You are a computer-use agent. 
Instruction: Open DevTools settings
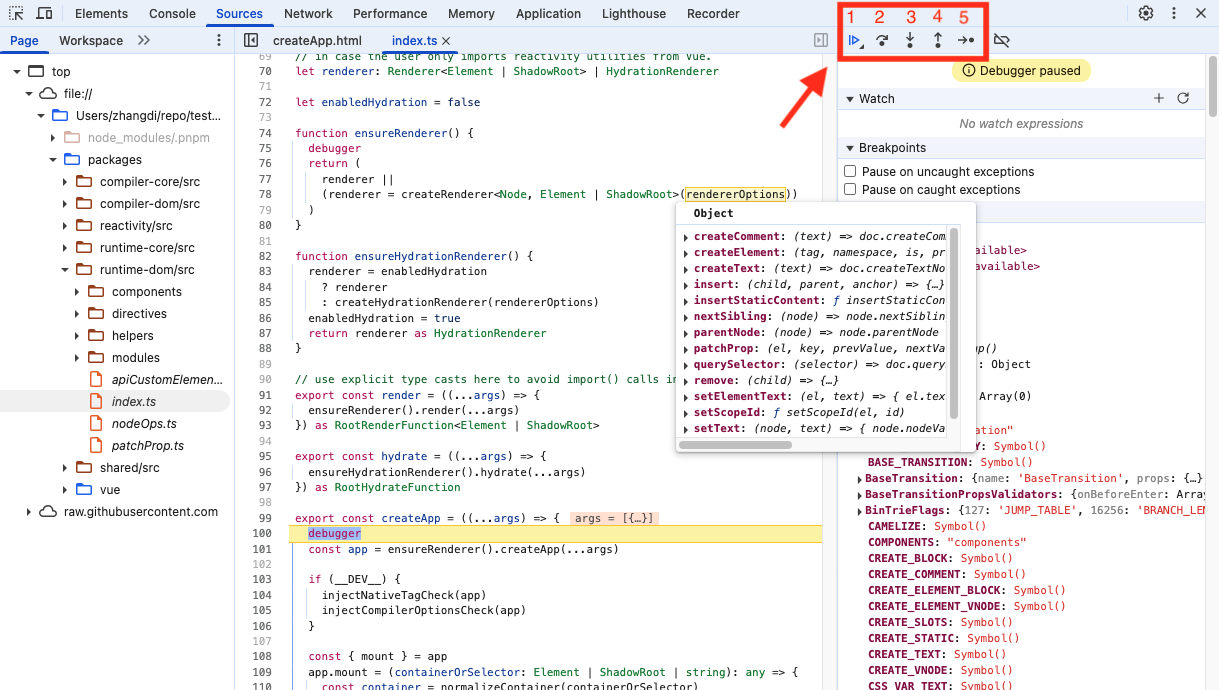(x=1145, y=13)
